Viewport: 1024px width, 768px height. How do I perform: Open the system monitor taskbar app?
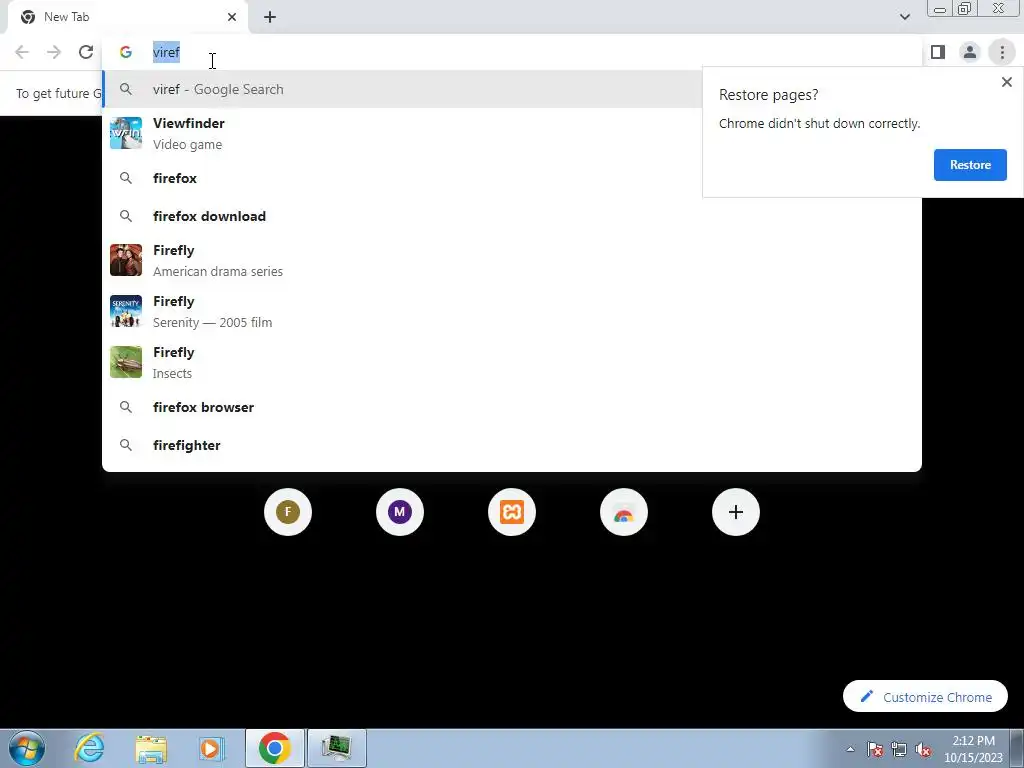(336, 748)
